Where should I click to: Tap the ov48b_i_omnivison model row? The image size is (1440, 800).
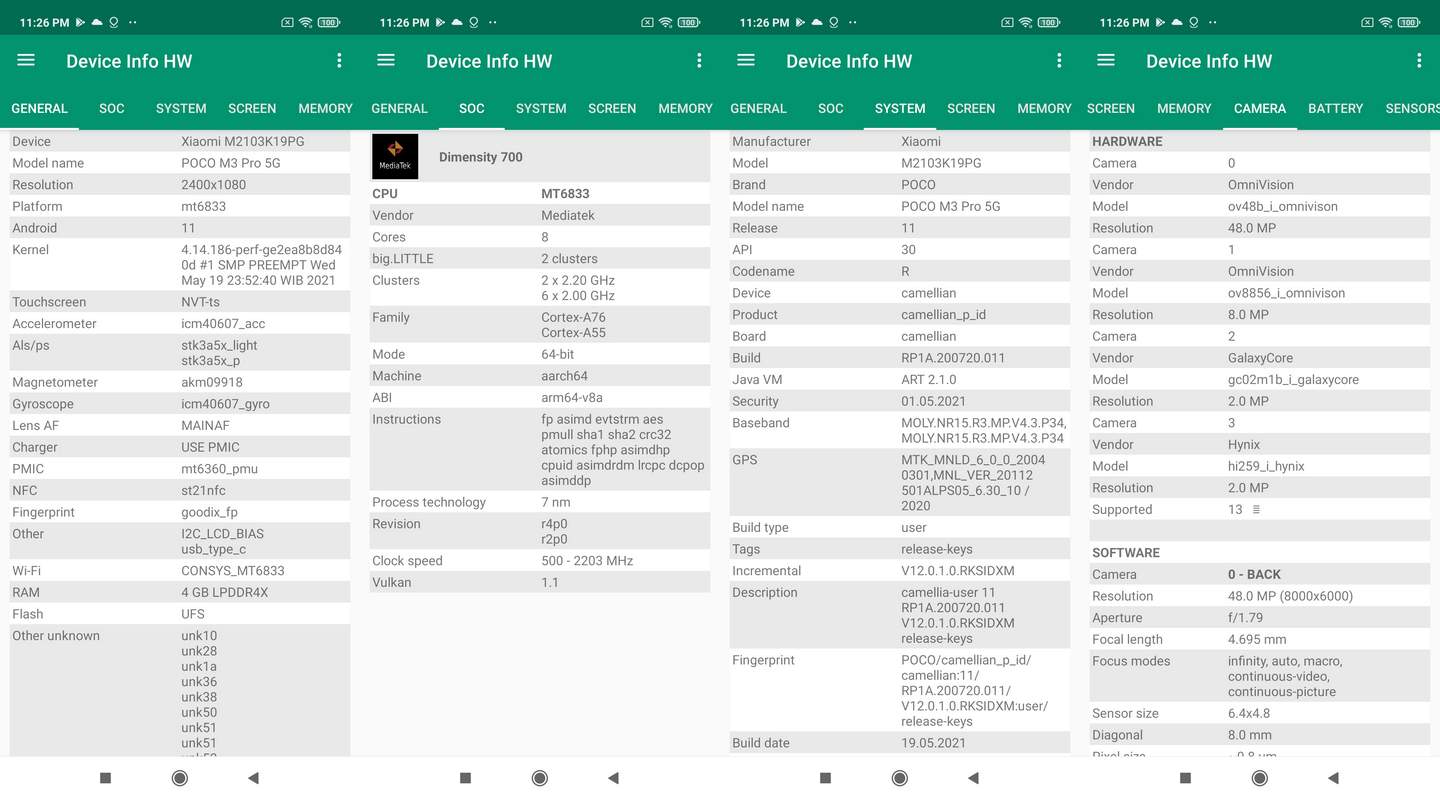[1260, 206]
